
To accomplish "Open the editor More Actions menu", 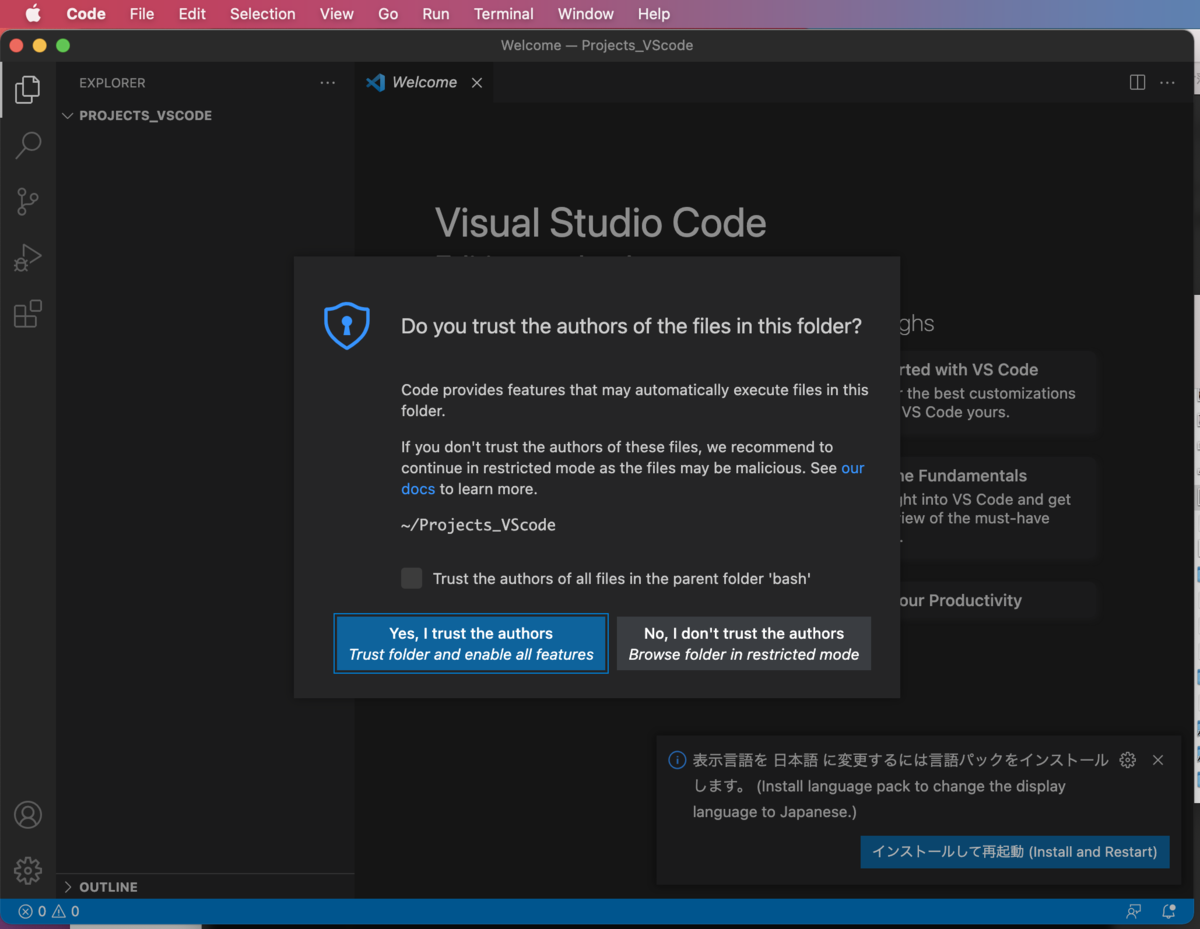I will coord(1166,82).
